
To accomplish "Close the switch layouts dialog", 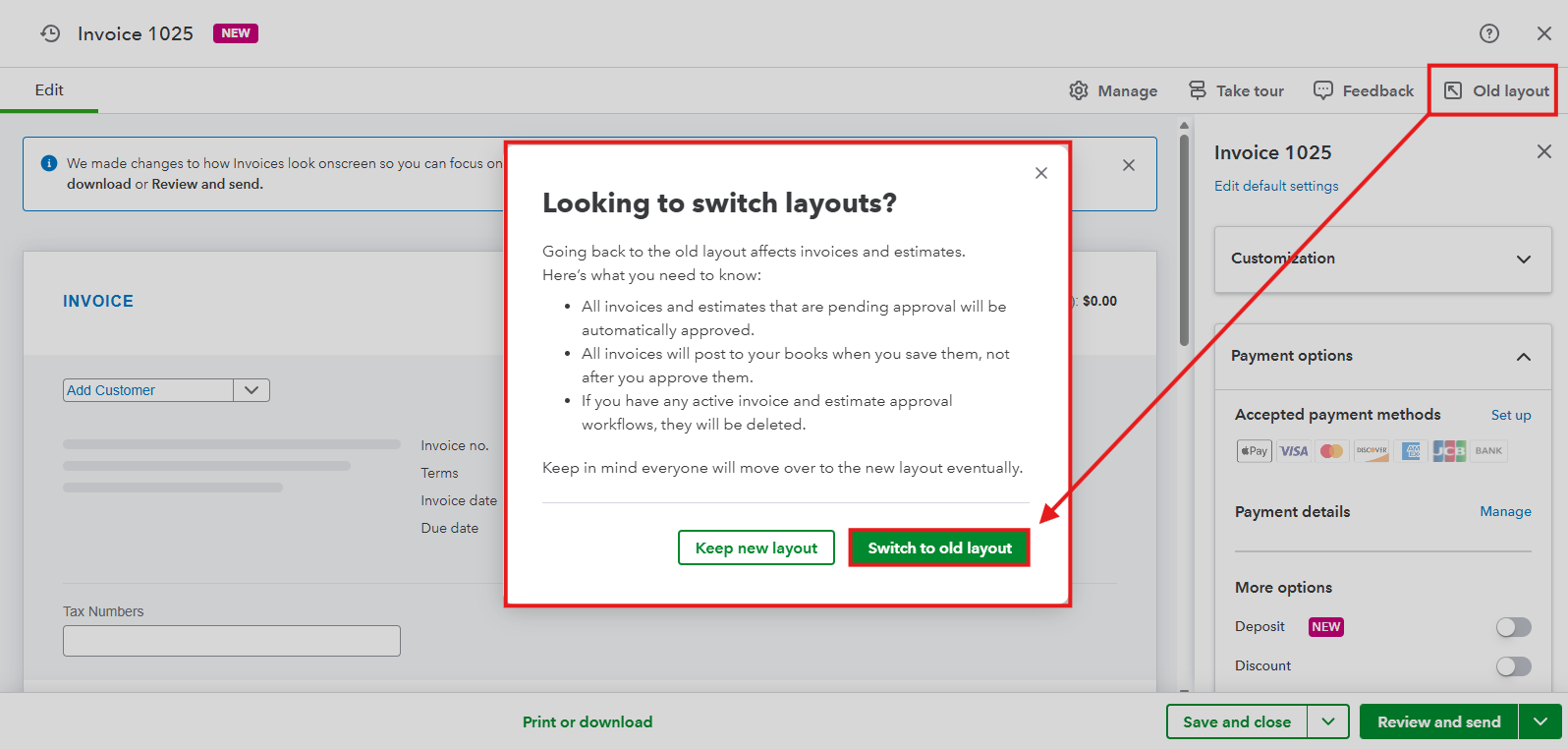I will point(1041,173).
